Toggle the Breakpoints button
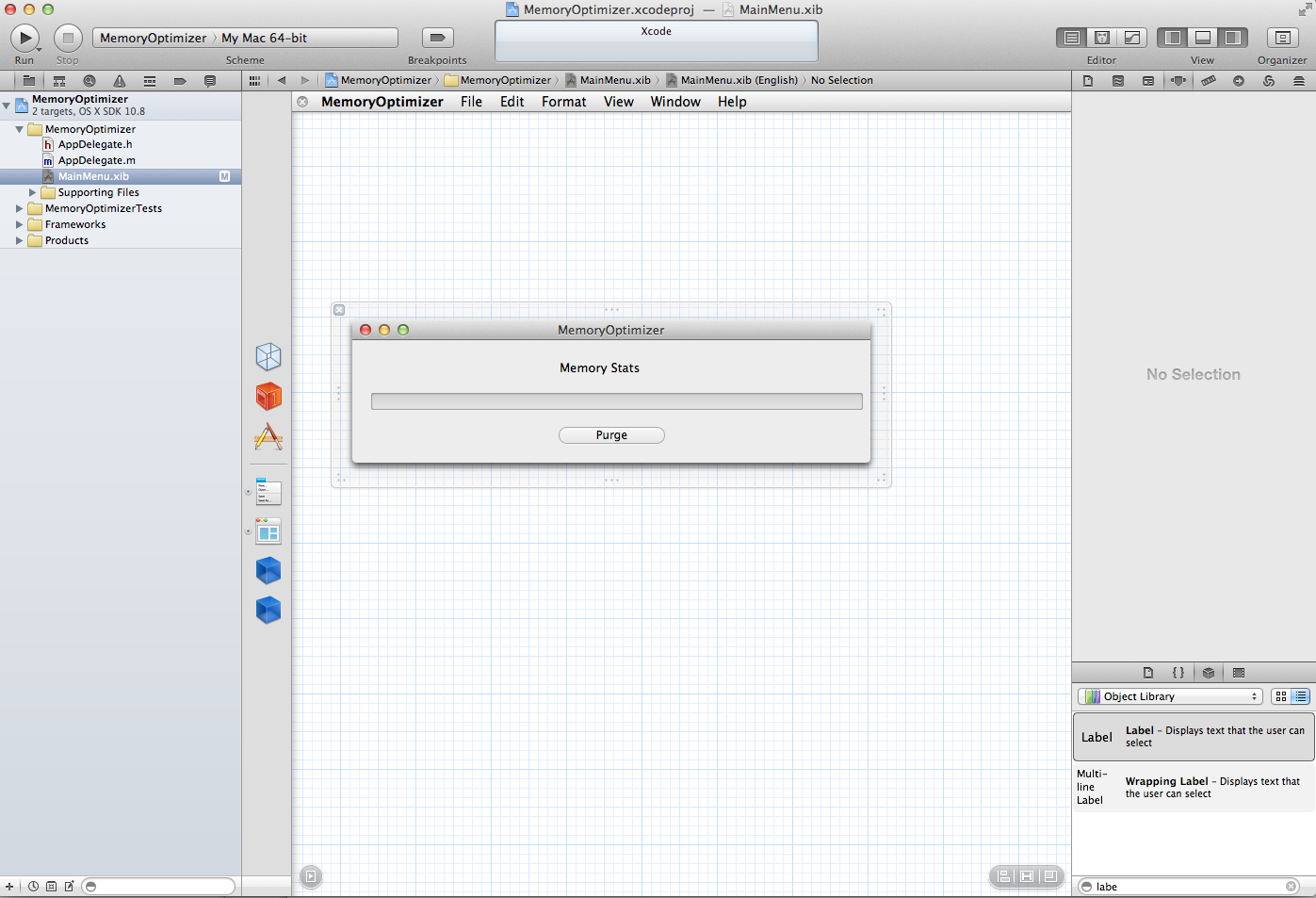This screenshot has height=898, width=1316. click(x=437, y=38)
